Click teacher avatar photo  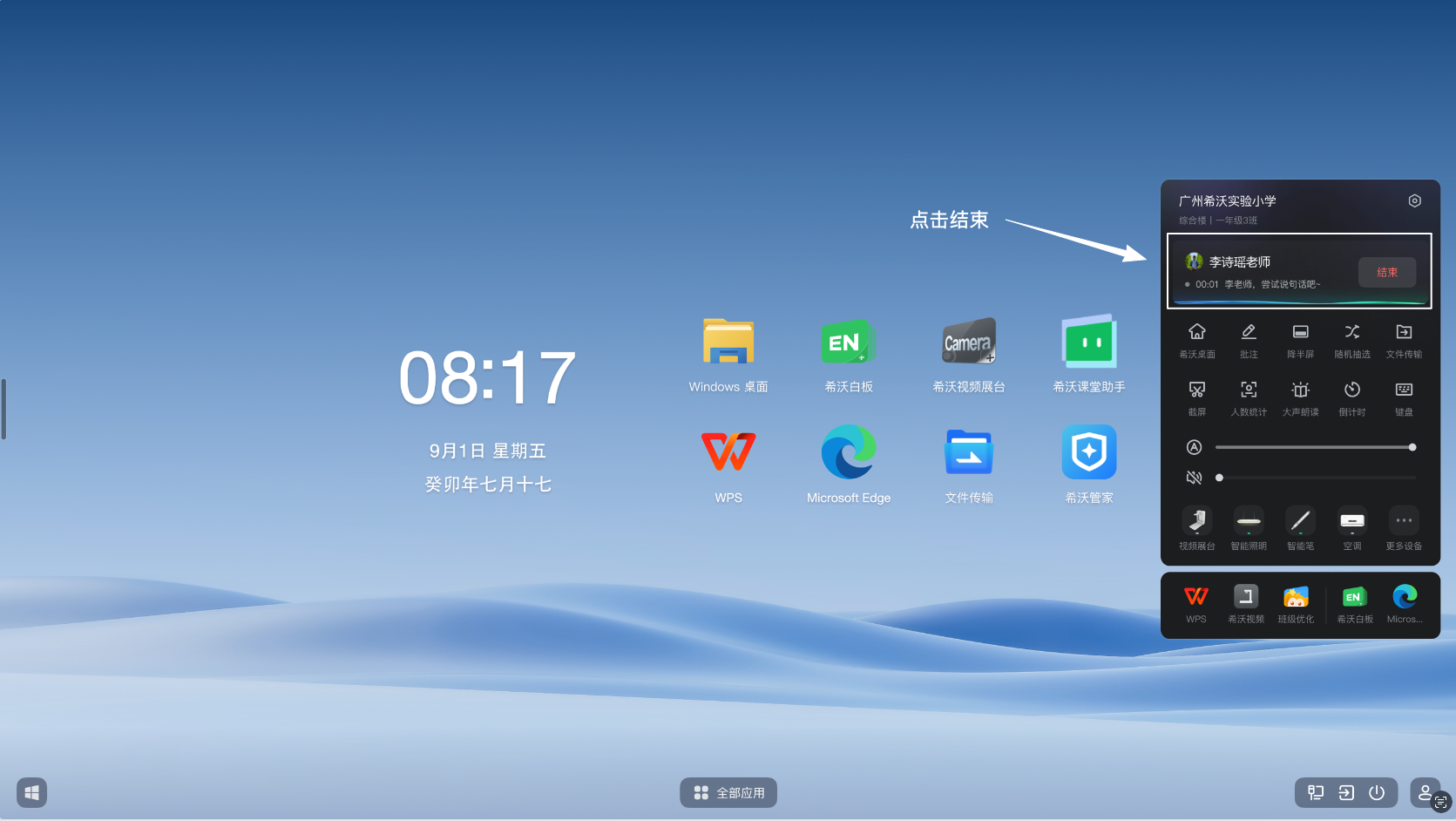point(1194,261)
